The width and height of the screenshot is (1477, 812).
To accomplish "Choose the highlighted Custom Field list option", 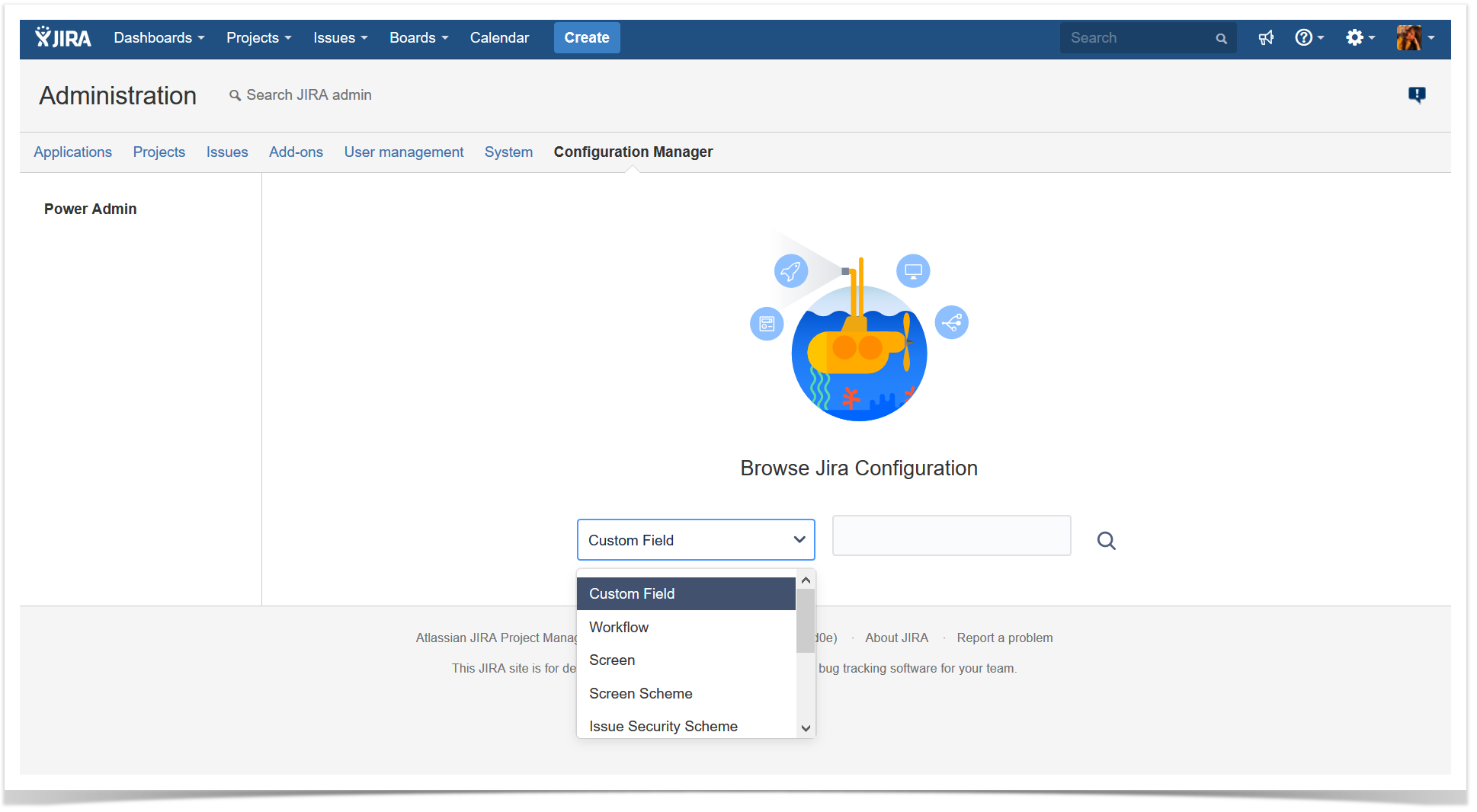I will click(686, 593).
